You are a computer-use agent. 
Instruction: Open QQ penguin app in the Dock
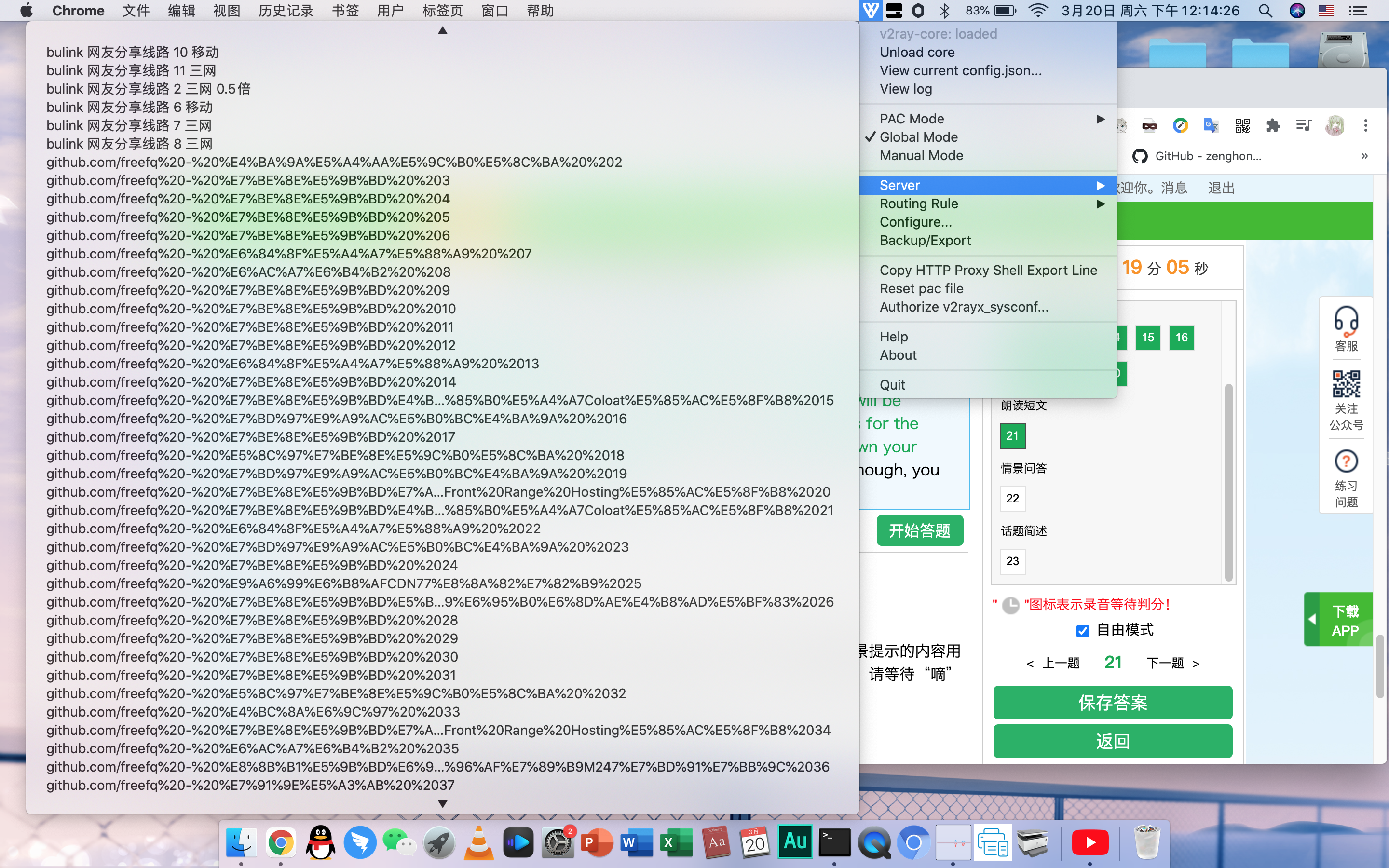tap(320, 842)
